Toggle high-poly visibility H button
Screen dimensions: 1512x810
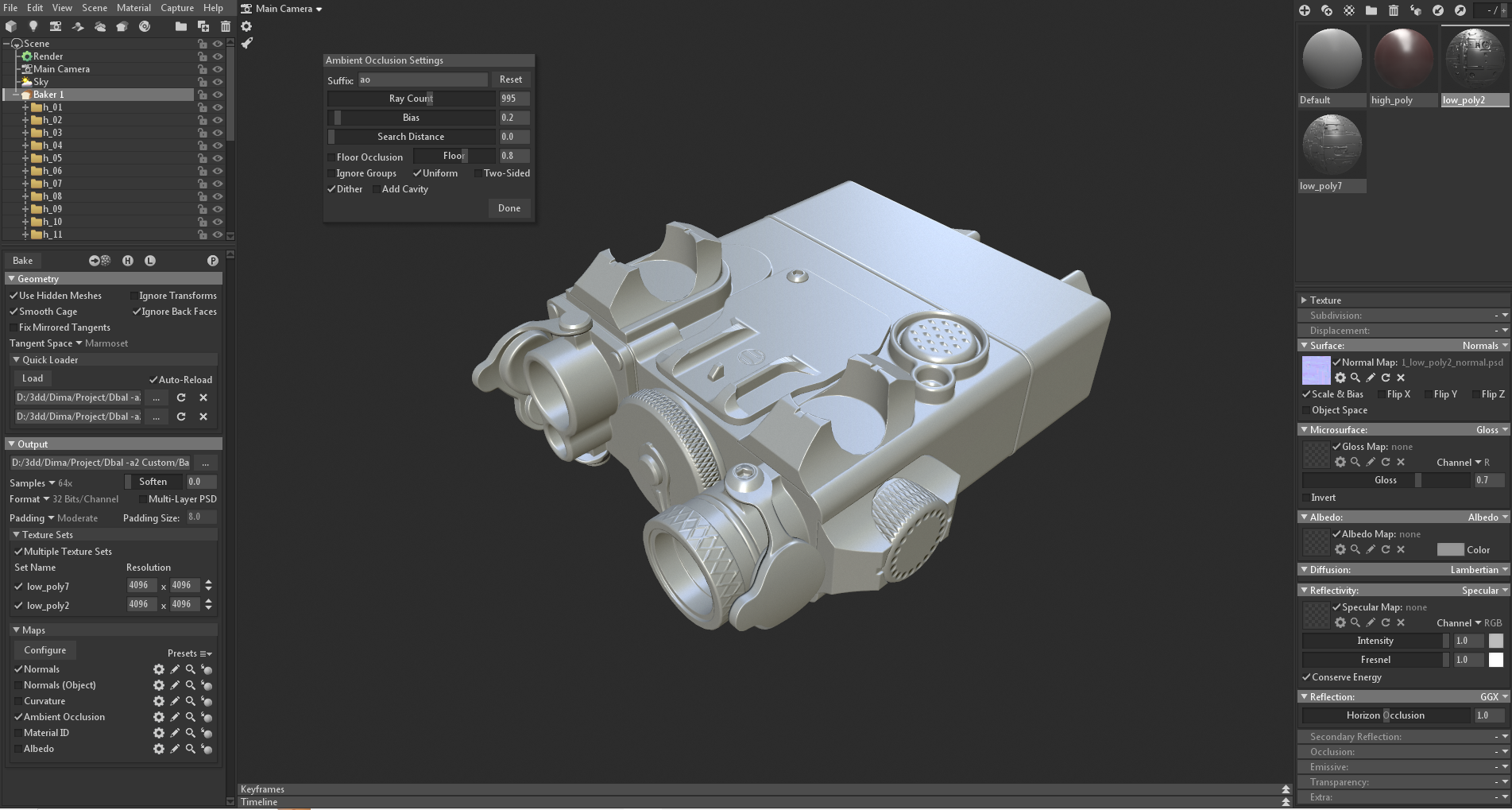128,261
